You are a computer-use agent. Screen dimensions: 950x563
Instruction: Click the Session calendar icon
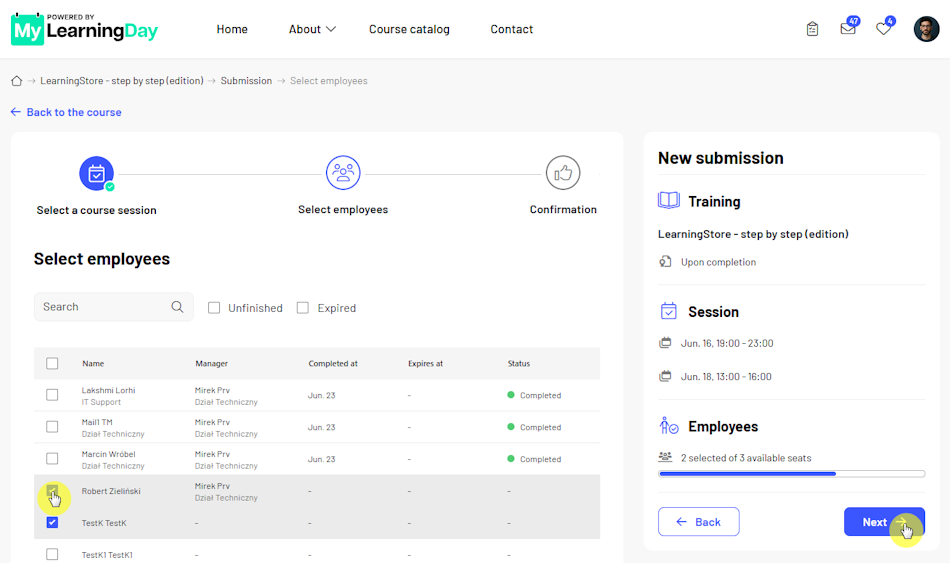click(668, 311)
